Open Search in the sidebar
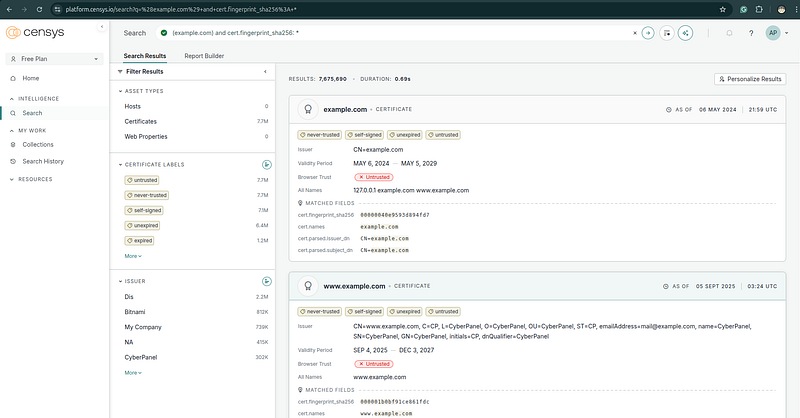This screenshot has height=418, width=800. 32,113
